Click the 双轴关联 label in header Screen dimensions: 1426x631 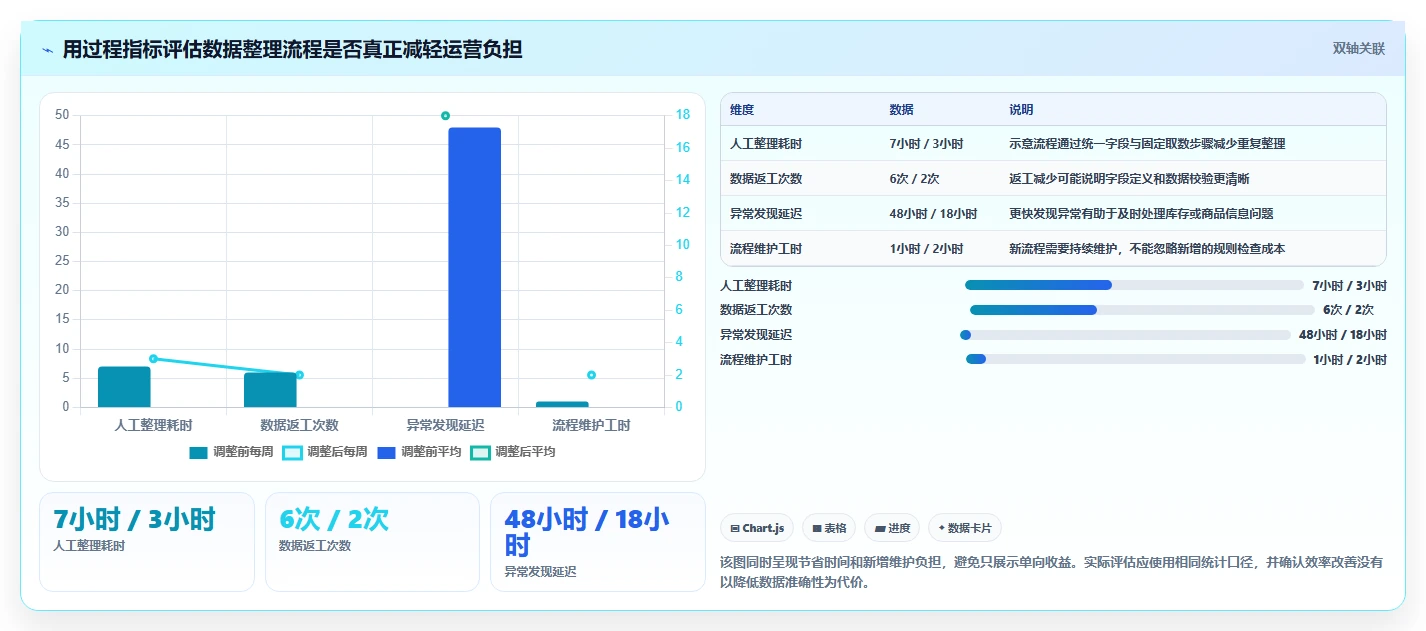[1359, 48]
